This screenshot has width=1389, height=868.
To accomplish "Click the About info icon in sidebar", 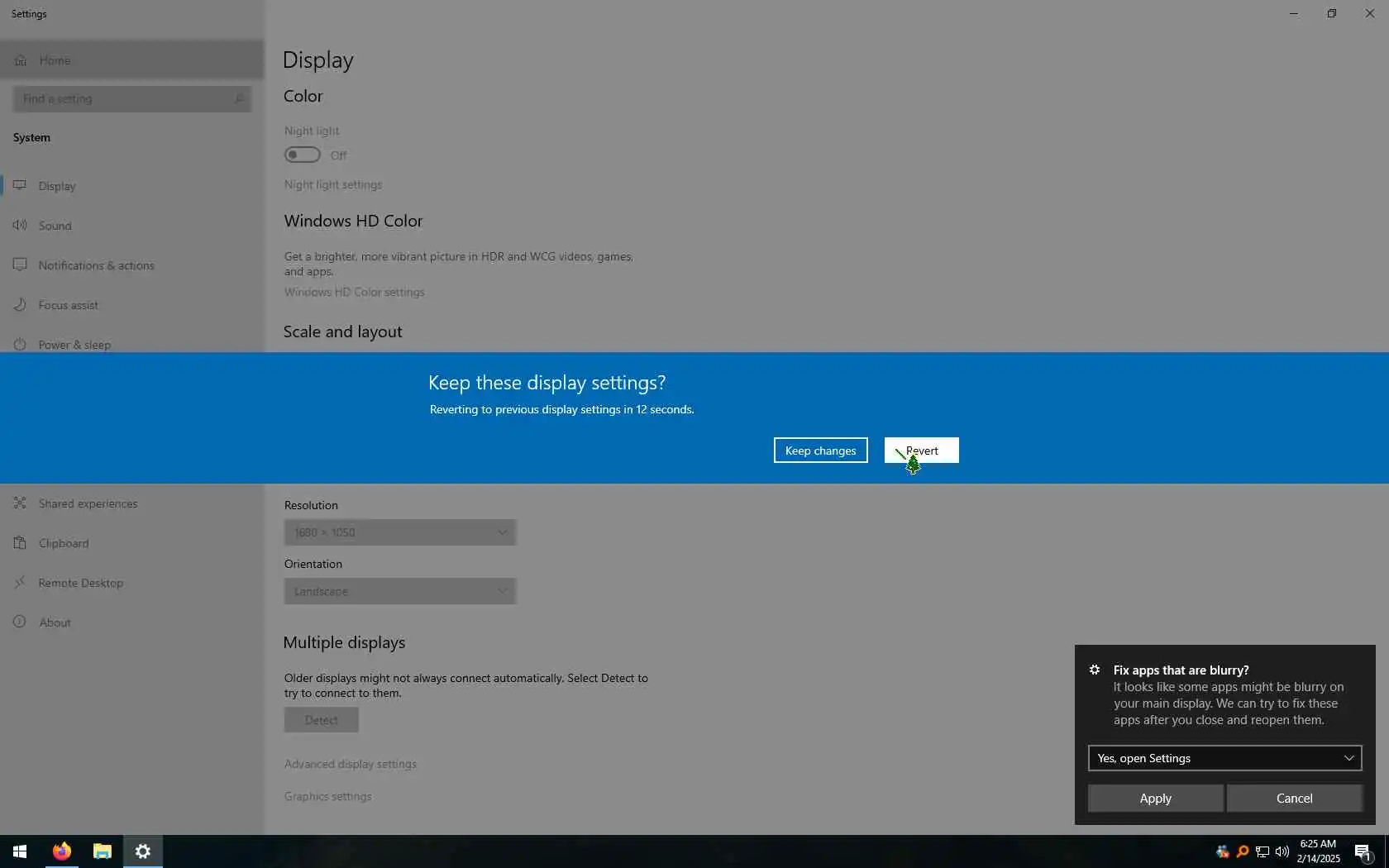I will pyautogui.click(x=20, y=622).
